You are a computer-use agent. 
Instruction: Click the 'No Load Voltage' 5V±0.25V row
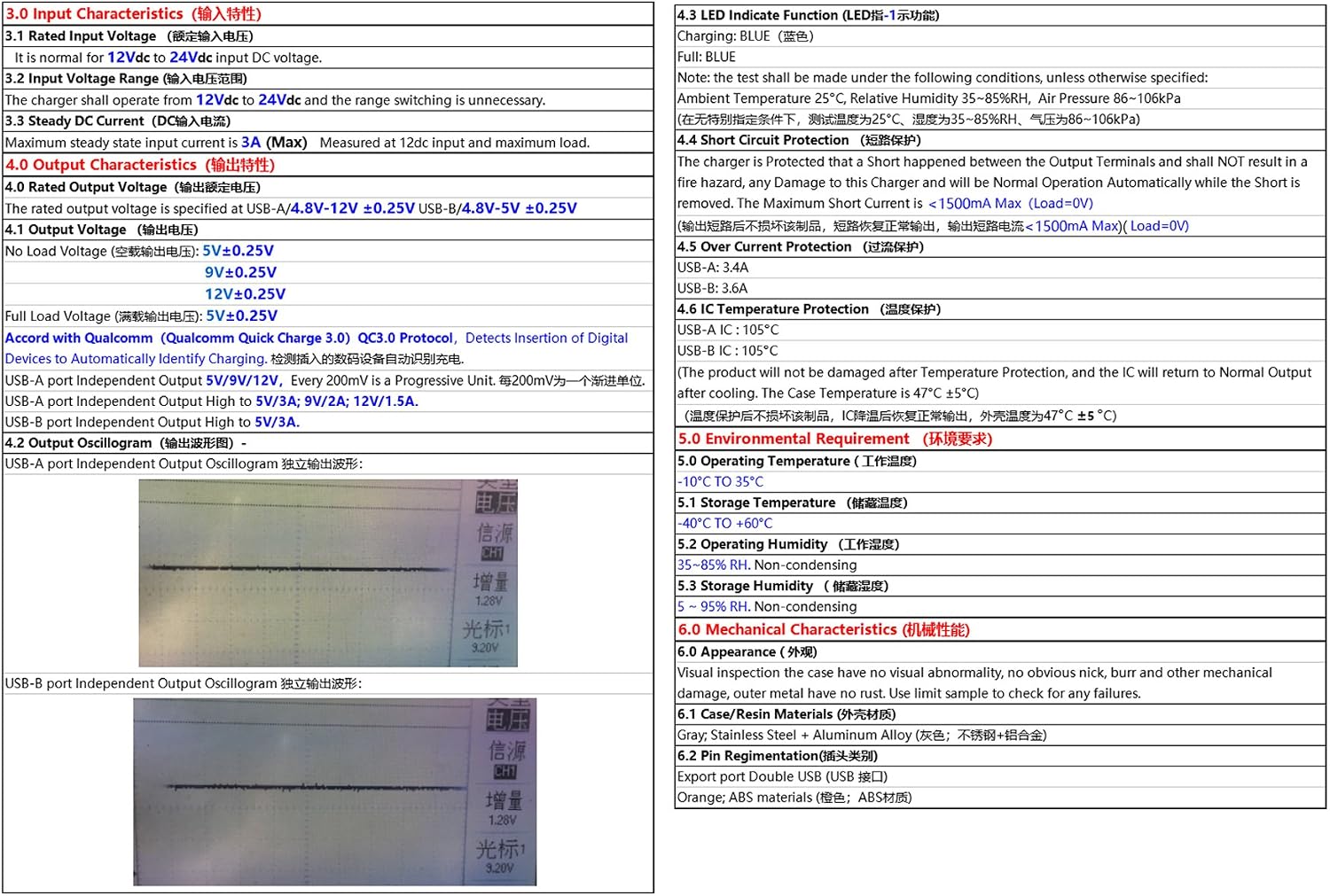click(x=139, y=251)
